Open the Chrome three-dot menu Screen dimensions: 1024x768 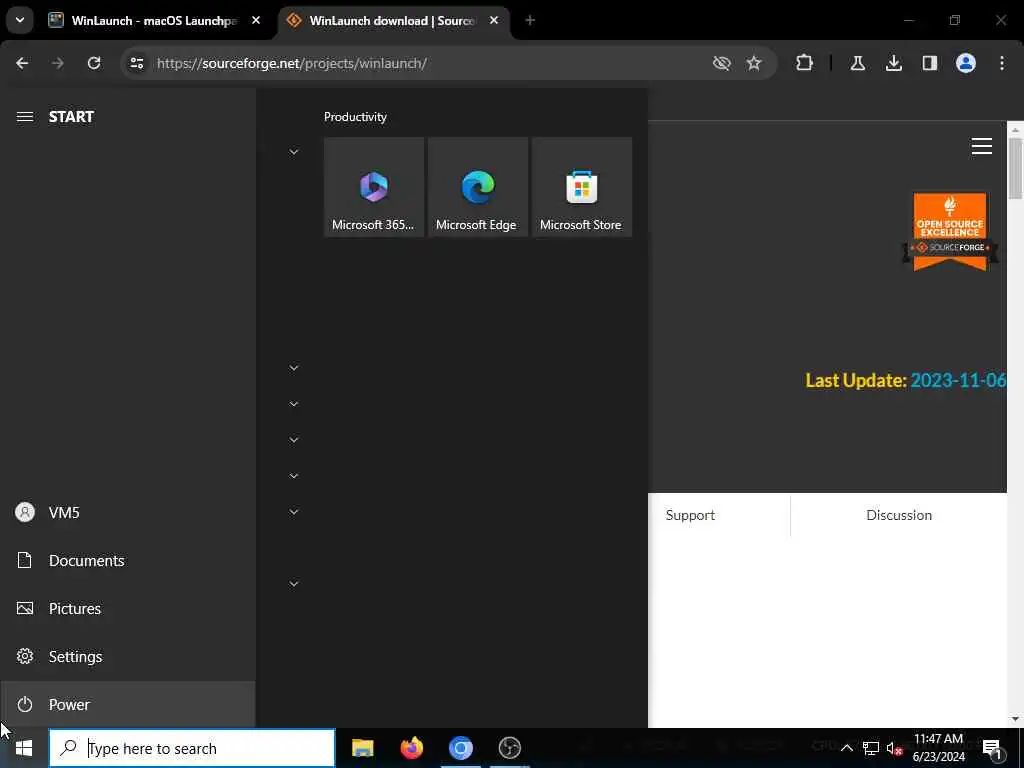[x=1002, y=63]
